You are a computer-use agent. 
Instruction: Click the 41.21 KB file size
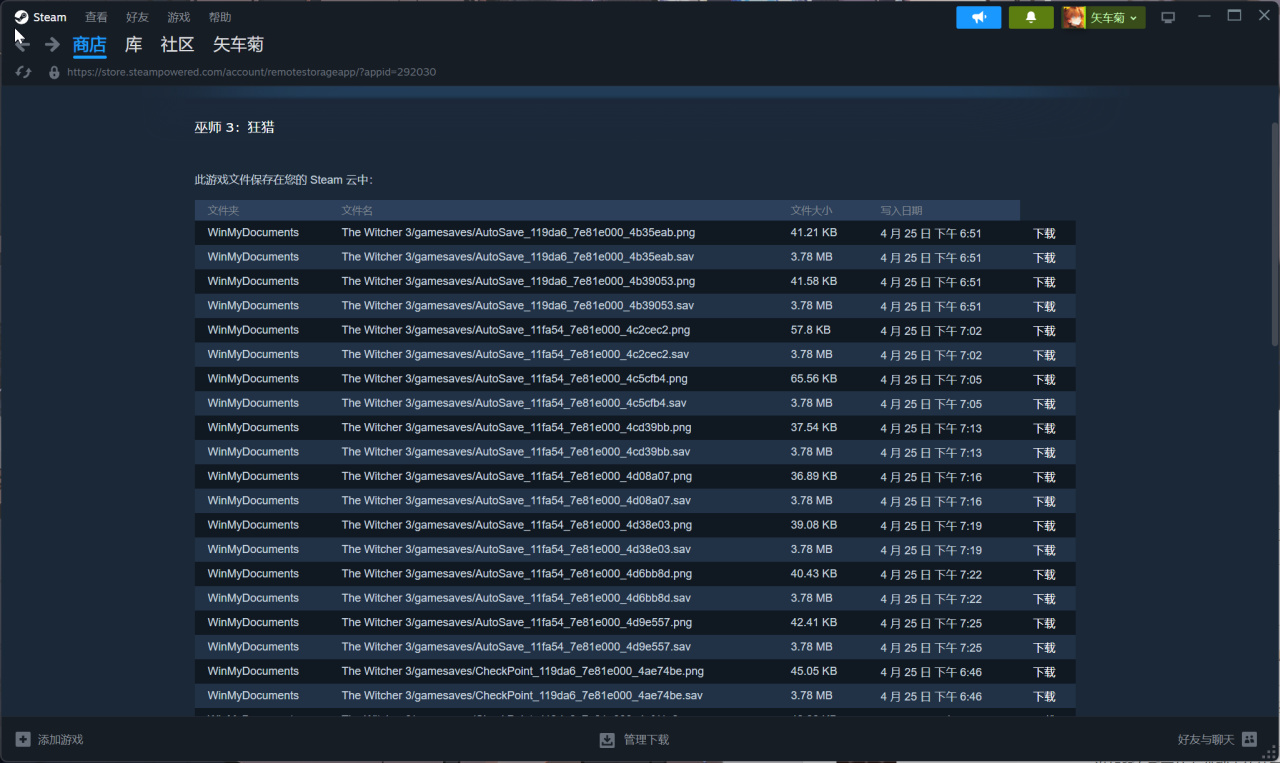pos(814,232)
